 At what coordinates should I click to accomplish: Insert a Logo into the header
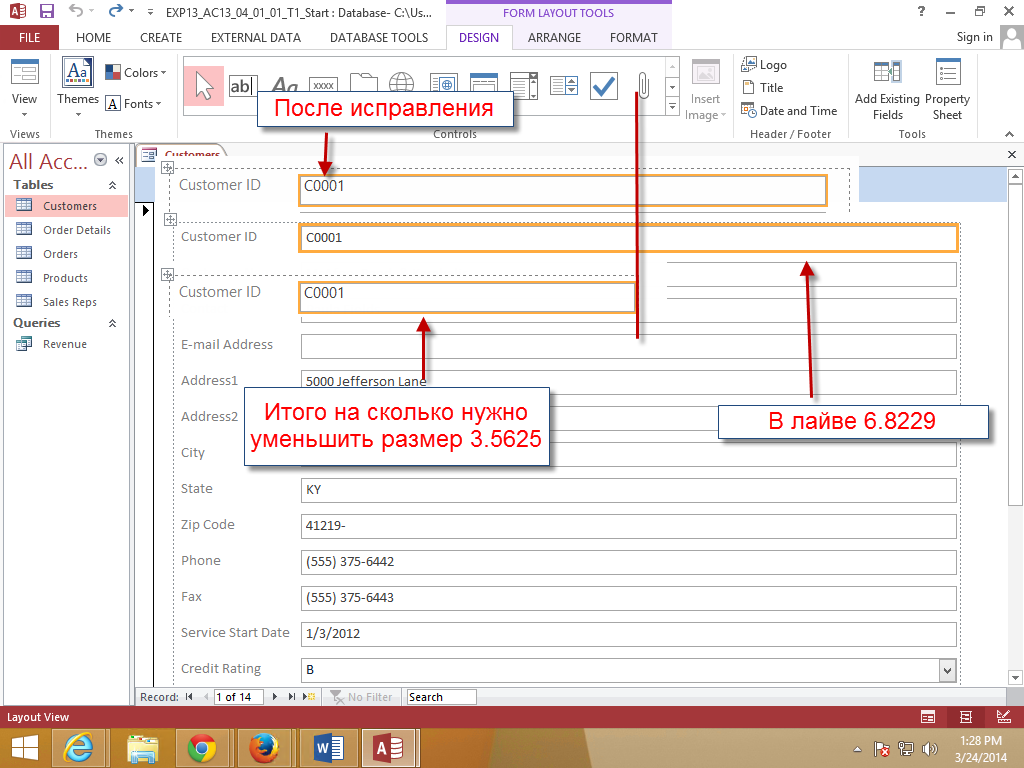coord(764,64)
